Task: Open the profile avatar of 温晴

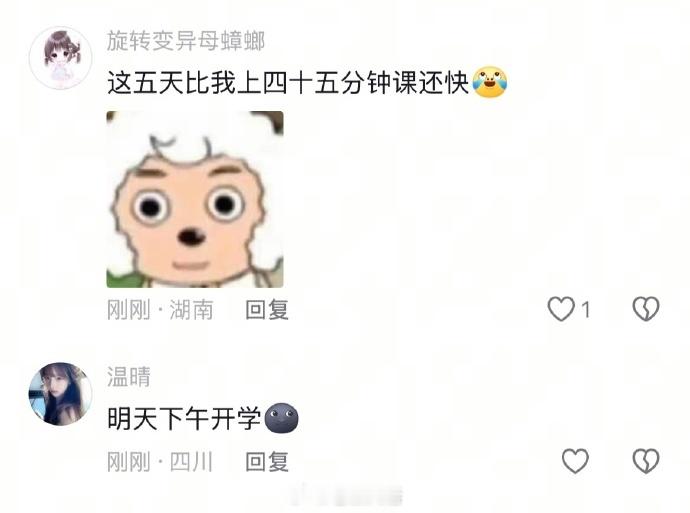Action: point(60,394)
